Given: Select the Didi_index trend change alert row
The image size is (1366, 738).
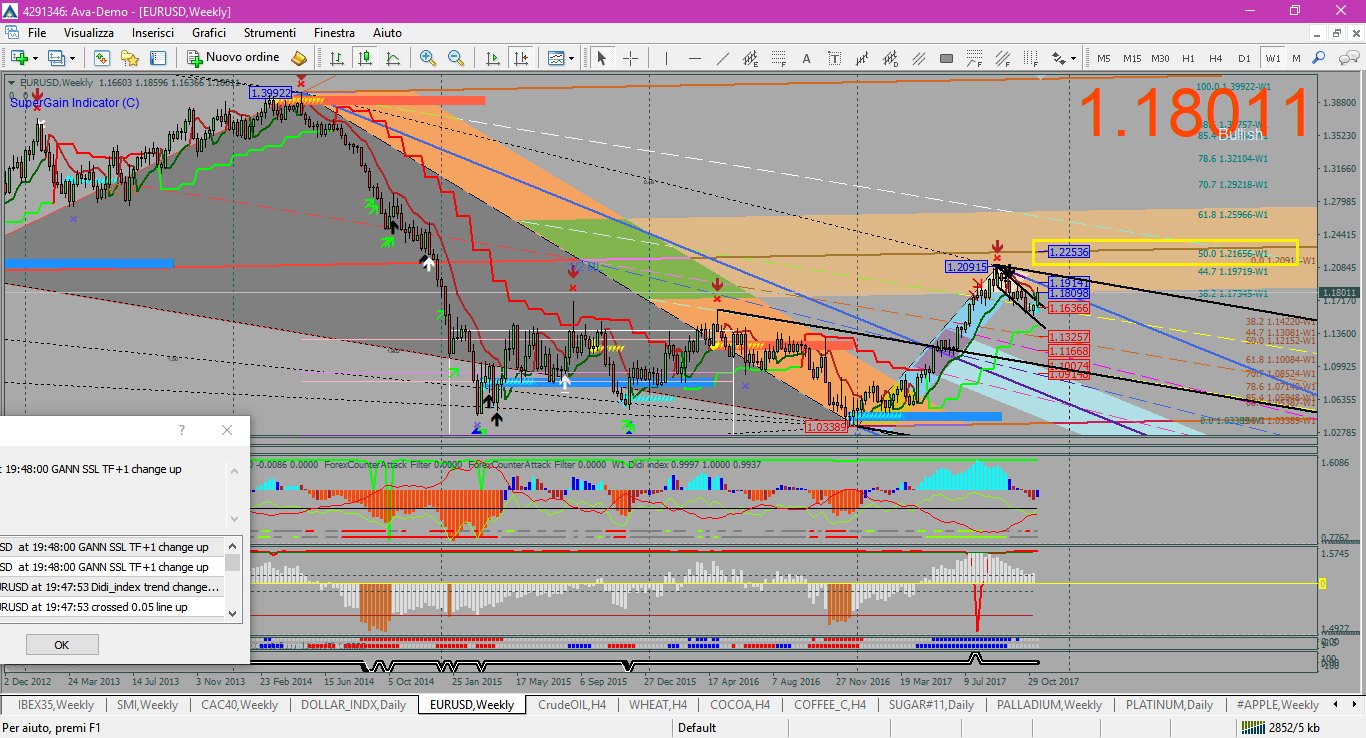Looking at the screenshot, I should (111, 587).
